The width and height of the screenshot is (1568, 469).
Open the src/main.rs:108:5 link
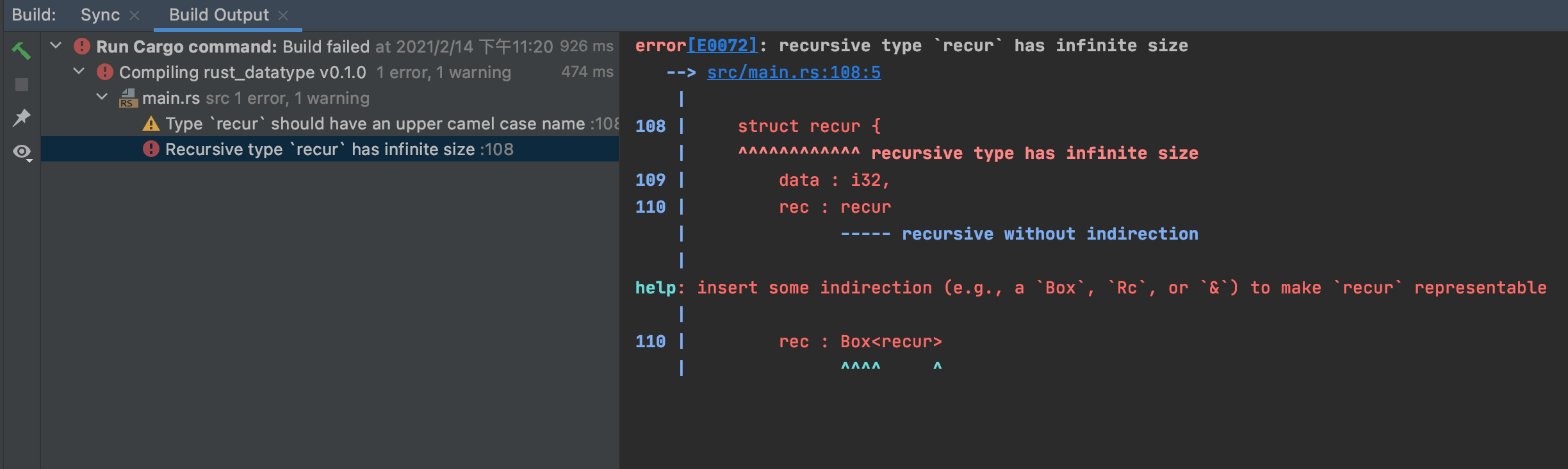[x=794, y=72]
